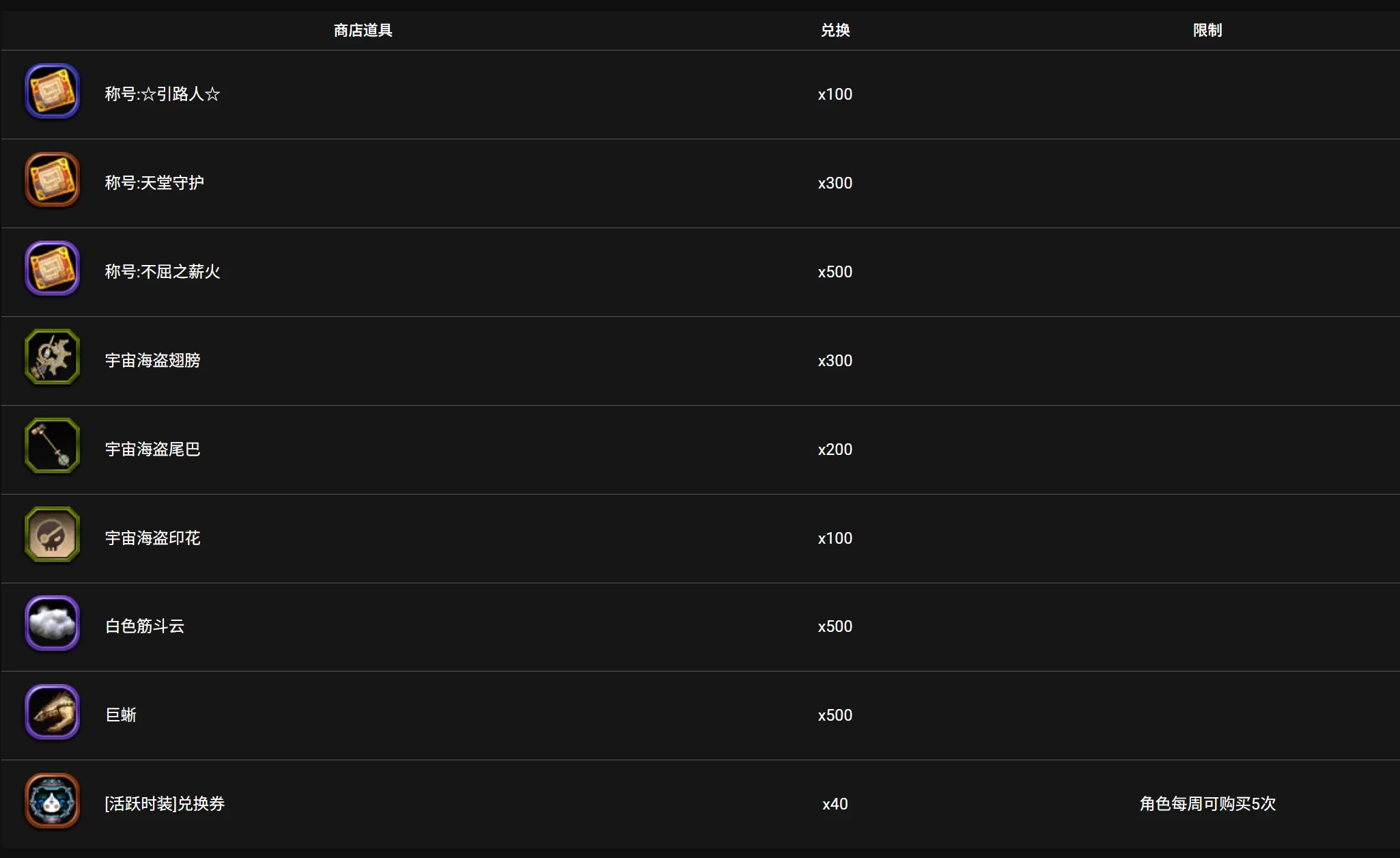Click the ☆引路人☆ title item icon
This screenshot has height=858, width=1400.
pyautogui.click(x=52, y=92)
